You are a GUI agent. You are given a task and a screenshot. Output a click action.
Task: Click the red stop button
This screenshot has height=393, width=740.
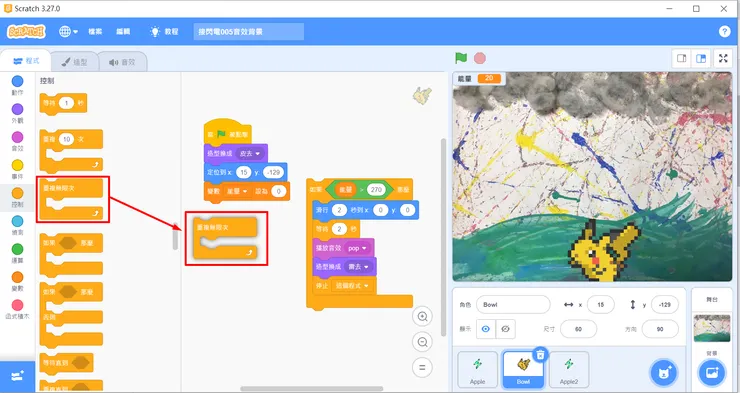[479, 58]
